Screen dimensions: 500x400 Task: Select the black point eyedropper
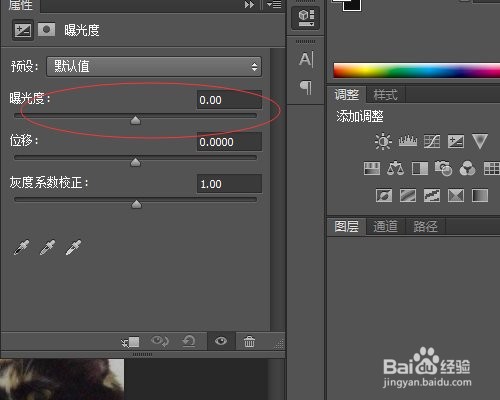click(21, 247)
